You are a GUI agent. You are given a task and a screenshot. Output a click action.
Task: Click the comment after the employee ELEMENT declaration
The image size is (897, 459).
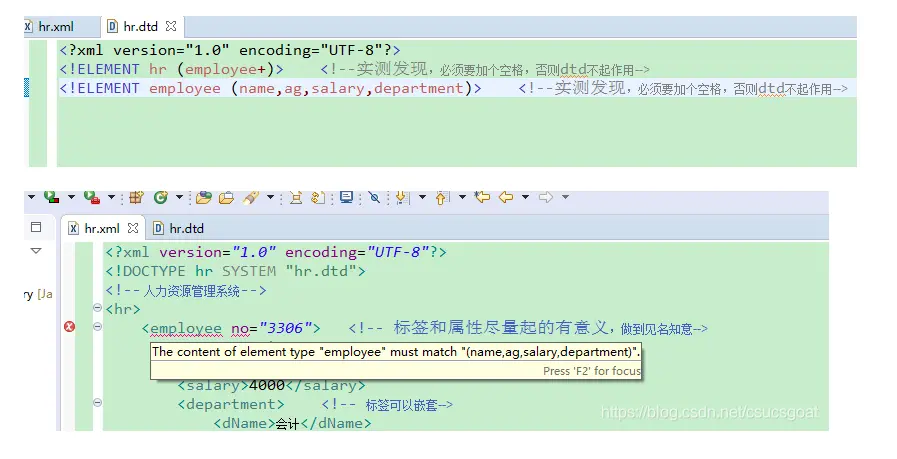click(x=683, y=88)
